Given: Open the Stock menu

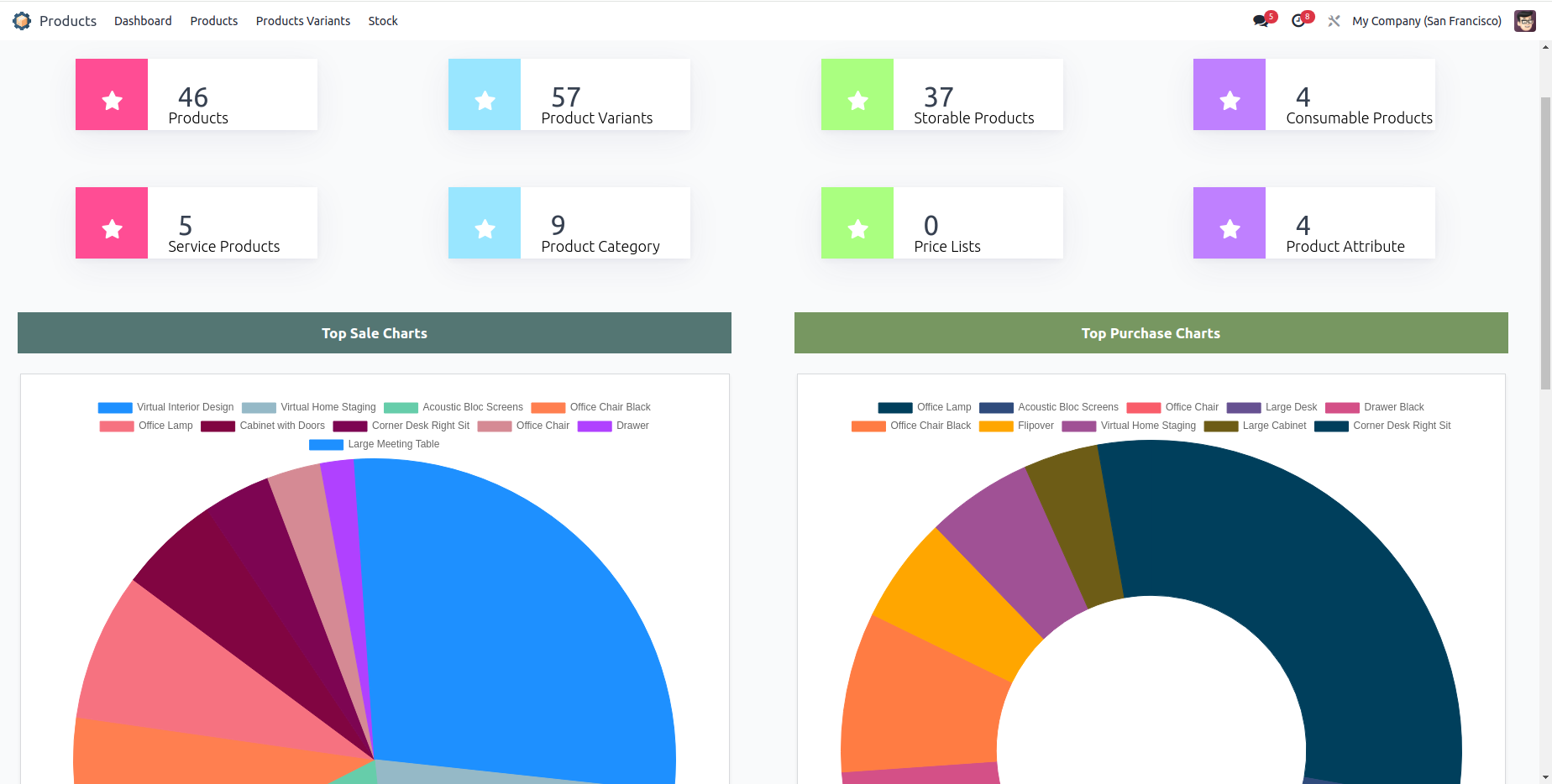Looking at the screenshot, I should click(383, 21).
